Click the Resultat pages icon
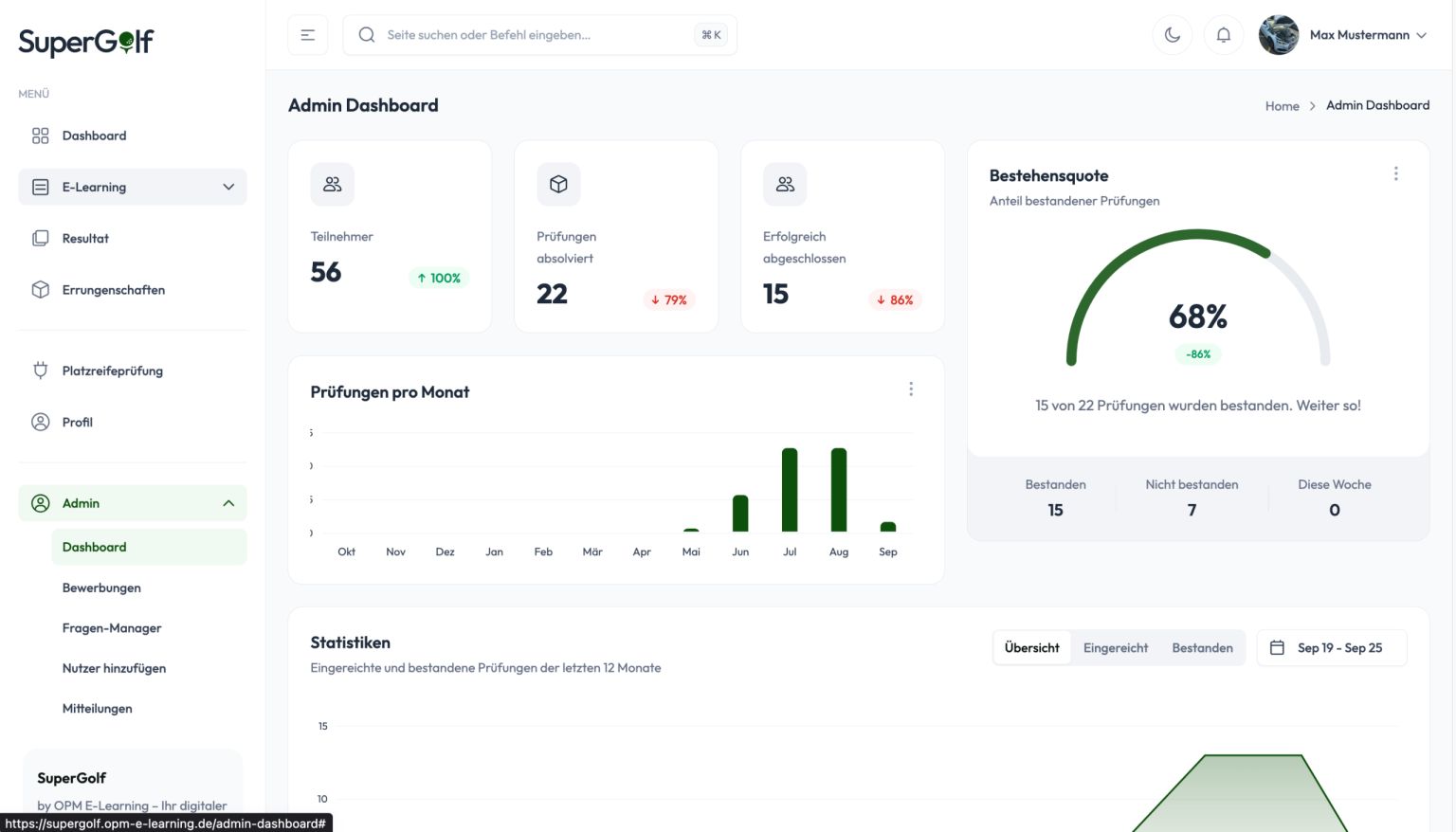Screen dimensions: 1456x832 click(41, 238)
